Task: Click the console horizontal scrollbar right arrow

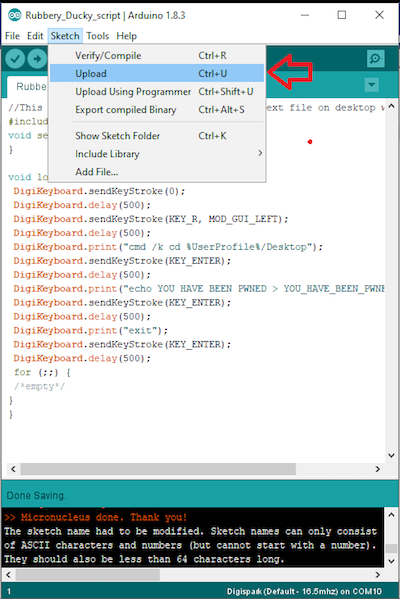Action: coord(377,574)
